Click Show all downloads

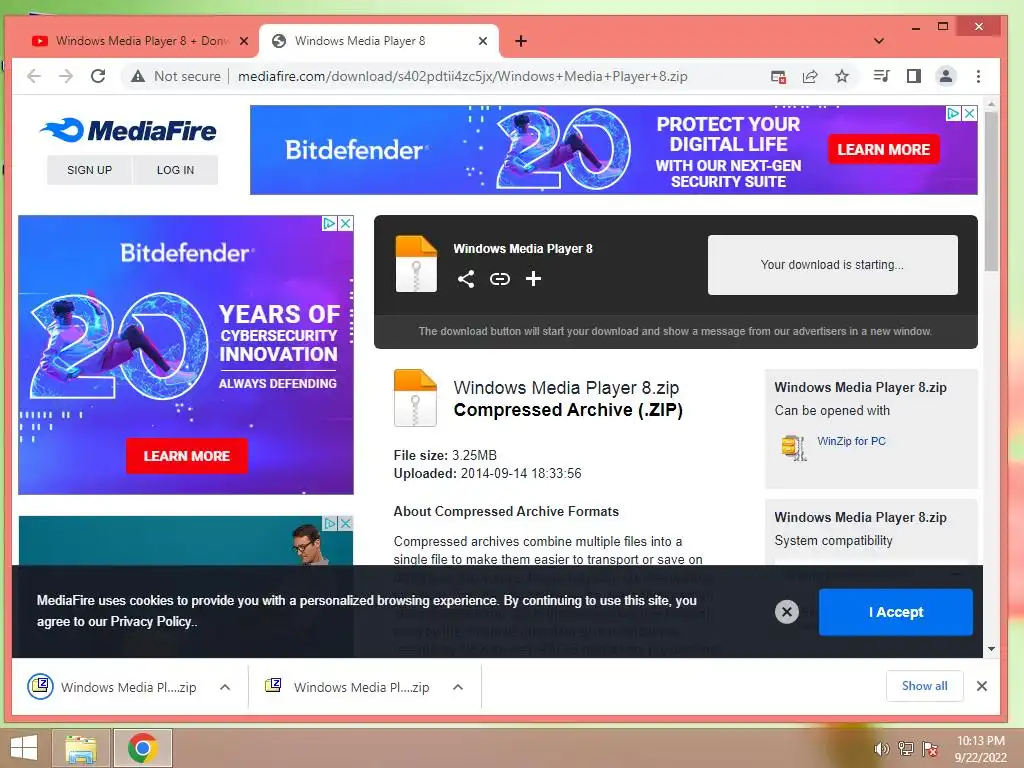[924, 686]
